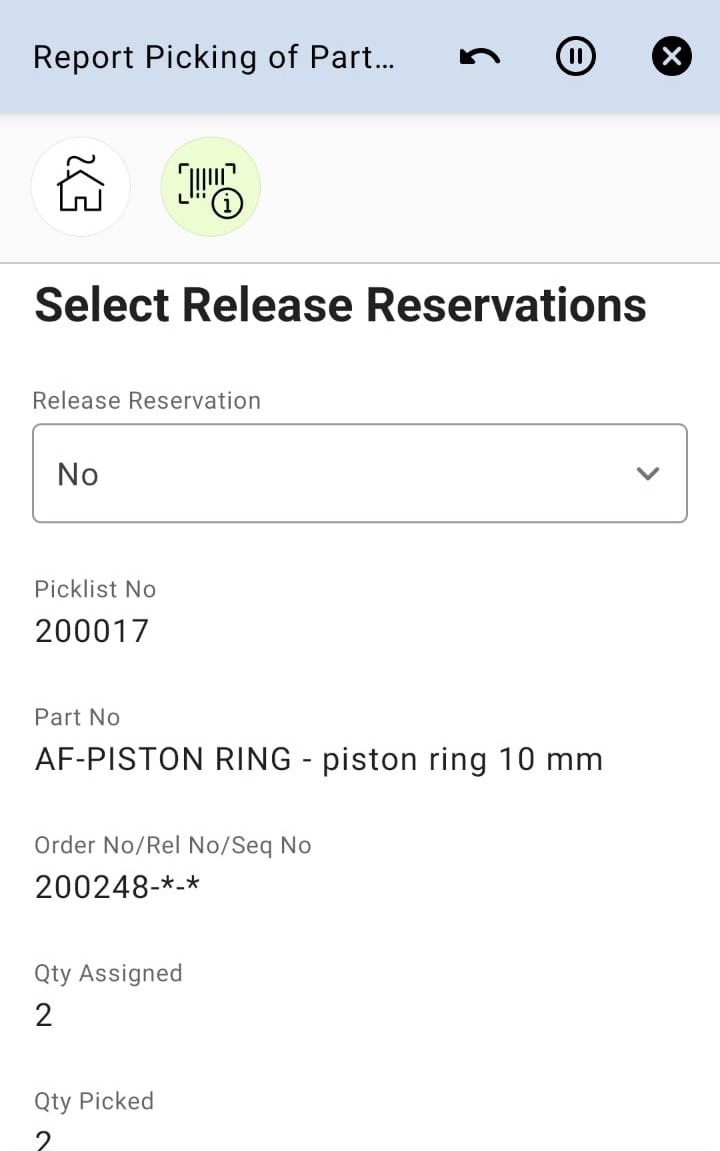
Task: Click the Report Picking of Part title
Action: point(214,57)
